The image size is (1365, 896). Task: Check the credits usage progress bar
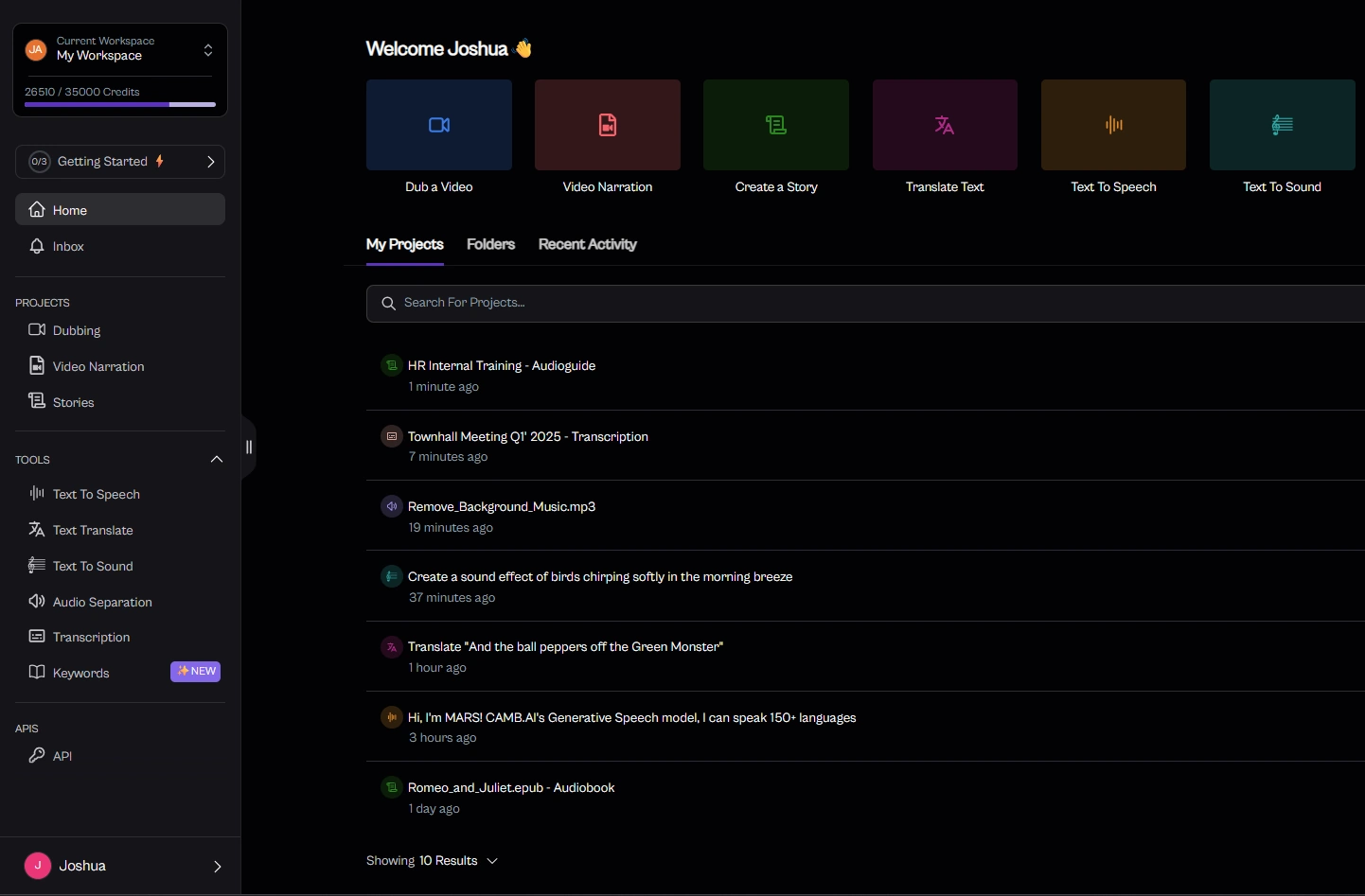point(119,105)
